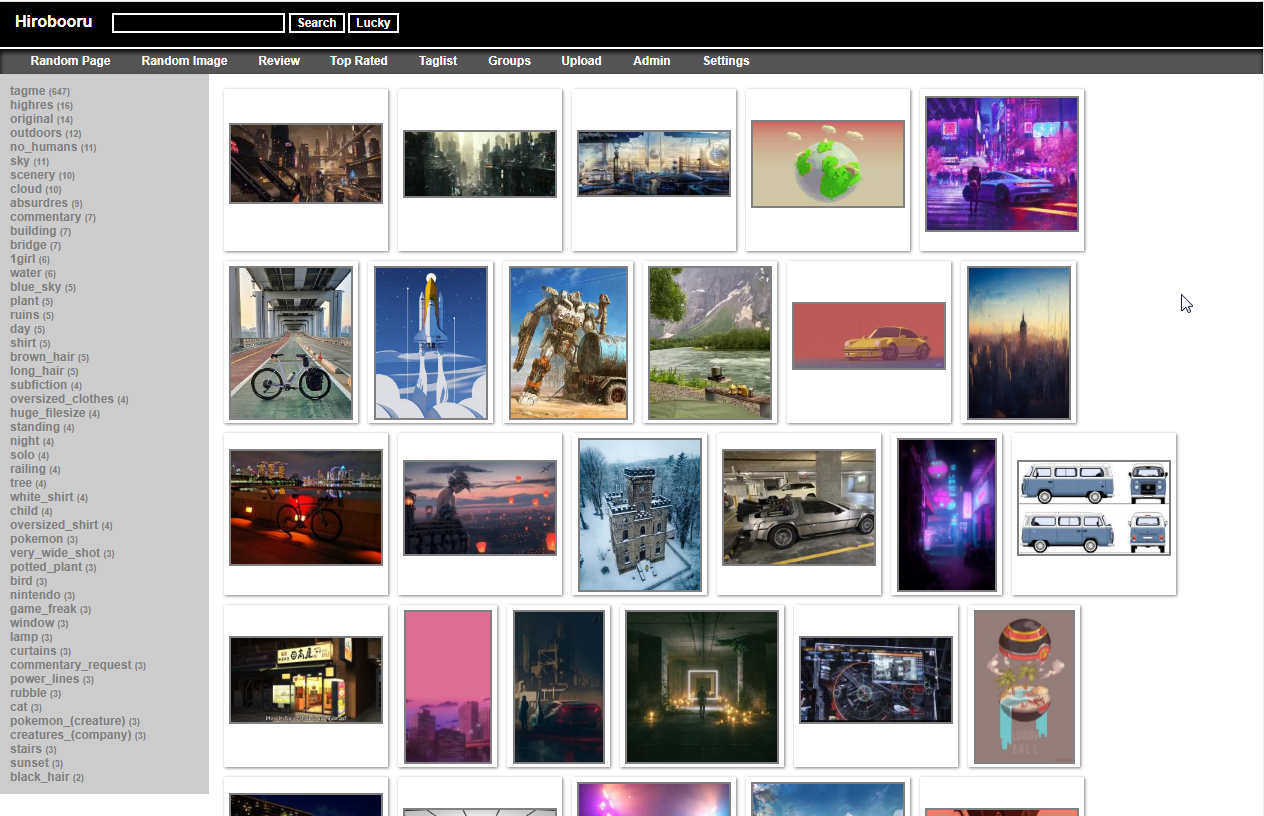Filter by the highres tag
Viewport: 1264px width, 816px height.
32,105
